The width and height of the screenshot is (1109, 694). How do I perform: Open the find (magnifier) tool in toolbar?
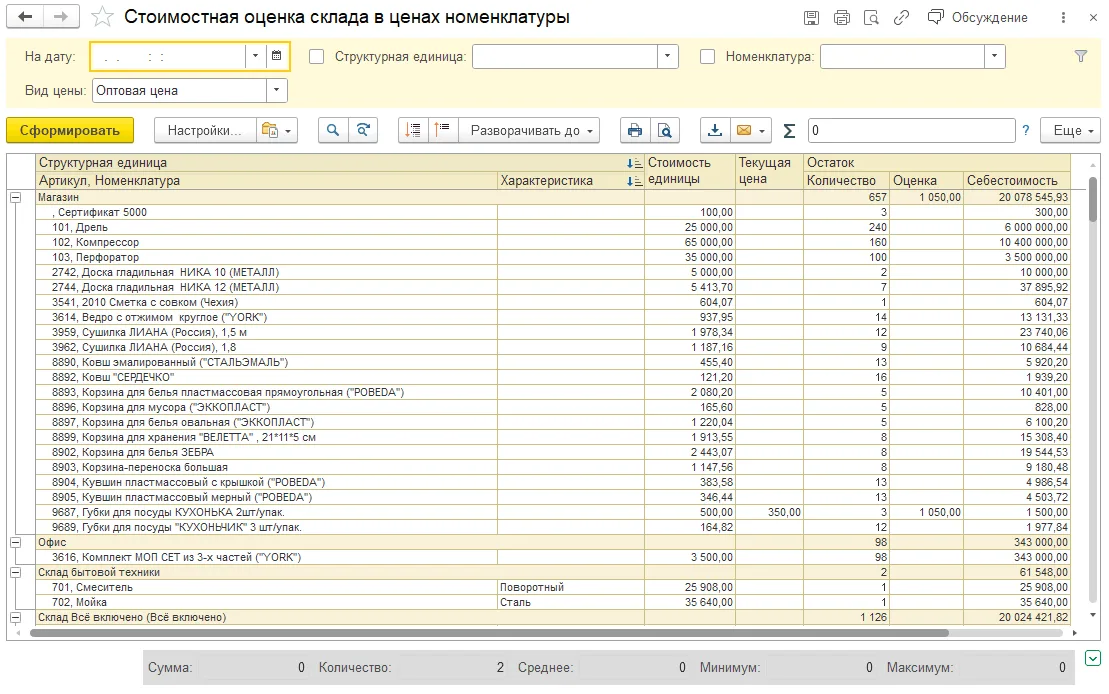(x=333, y=130)
